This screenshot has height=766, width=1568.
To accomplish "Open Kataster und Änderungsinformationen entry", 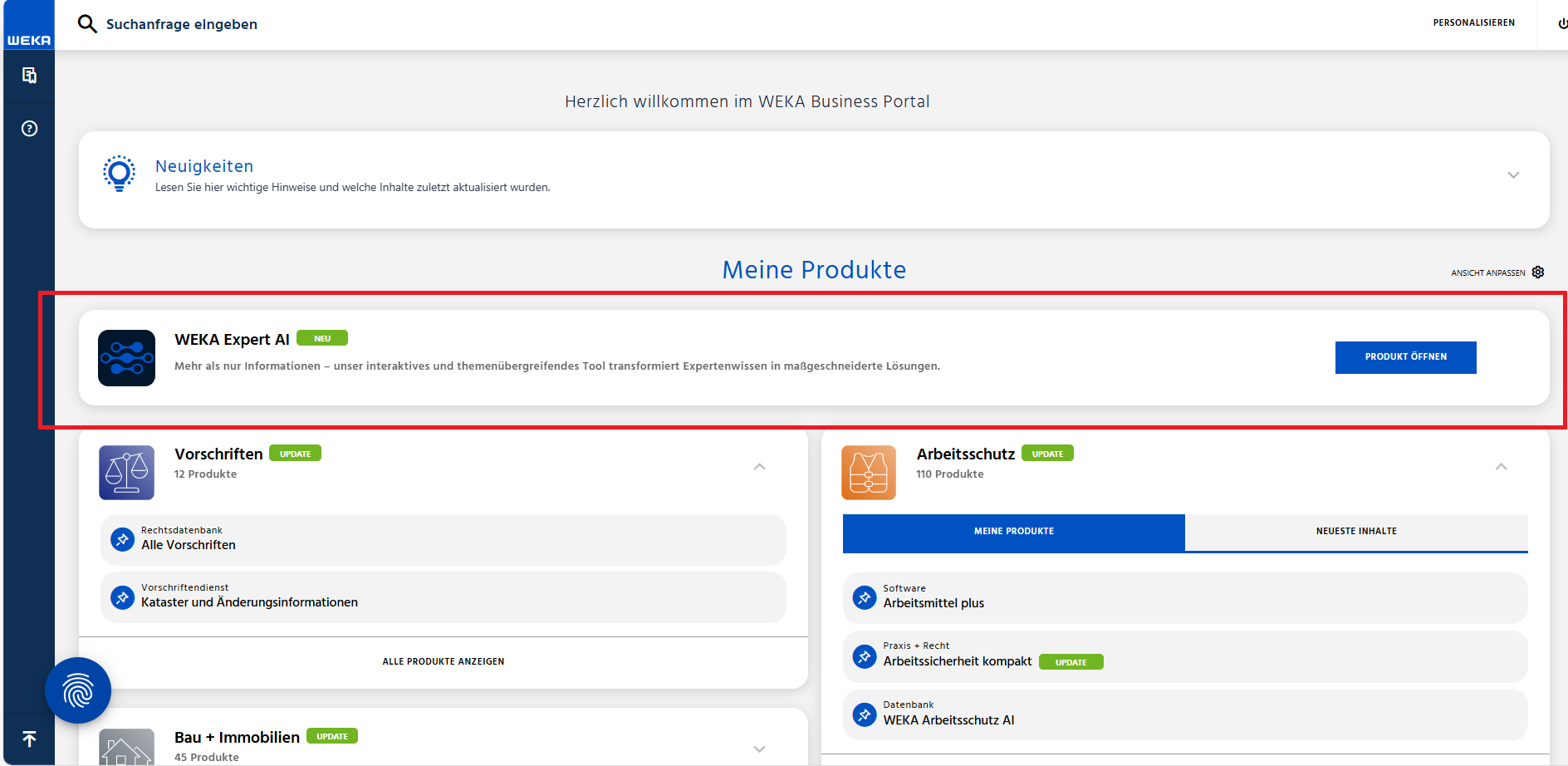I will click(443, 597).
